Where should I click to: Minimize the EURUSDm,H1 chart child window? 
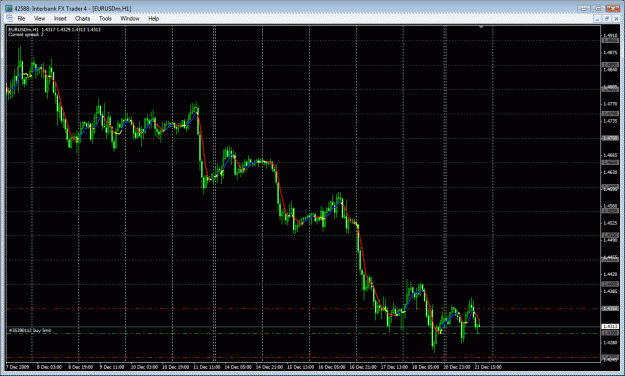pyautogui.click(x=597, y=19)
